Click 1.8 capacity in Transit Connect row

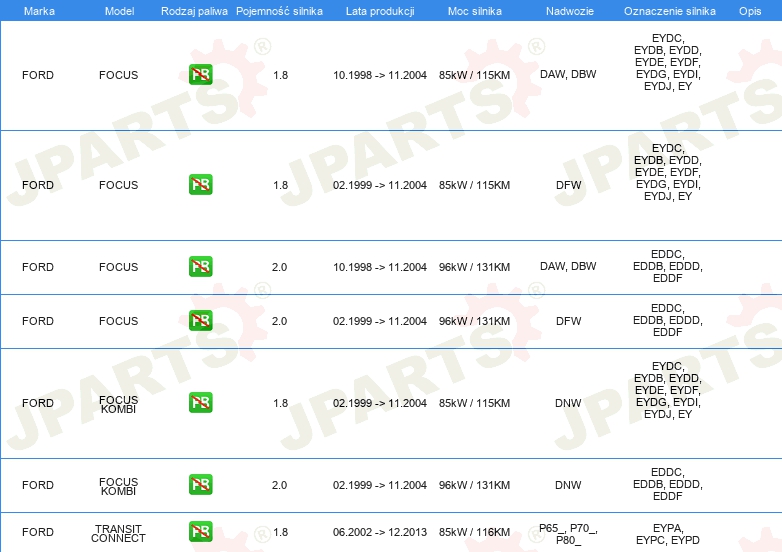point(280,532)
